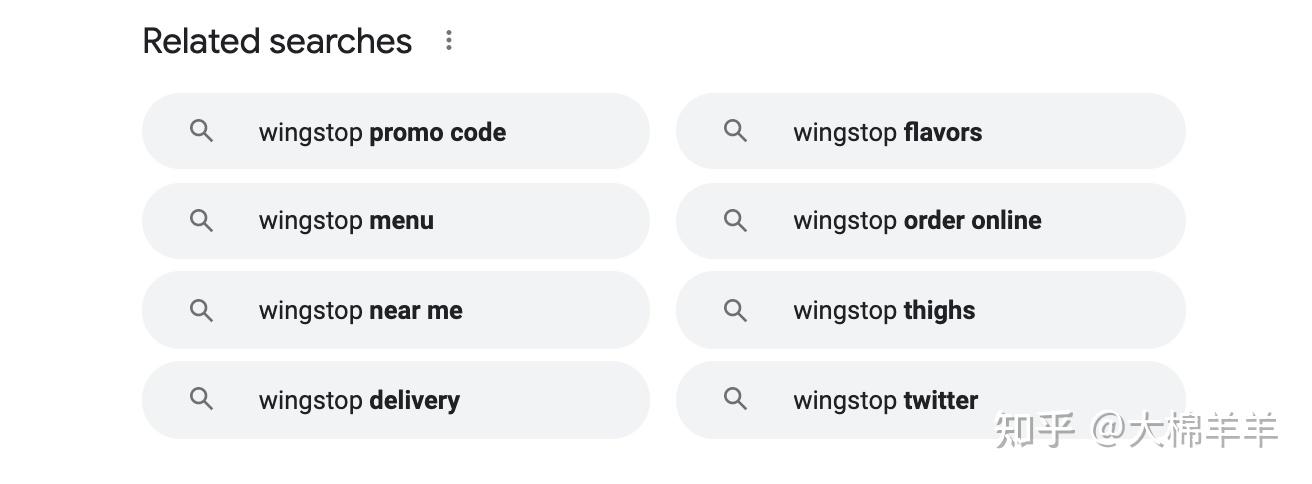Select the wingstop near me suggestion
Viewport: 1312px width, 484px height.
396,310
